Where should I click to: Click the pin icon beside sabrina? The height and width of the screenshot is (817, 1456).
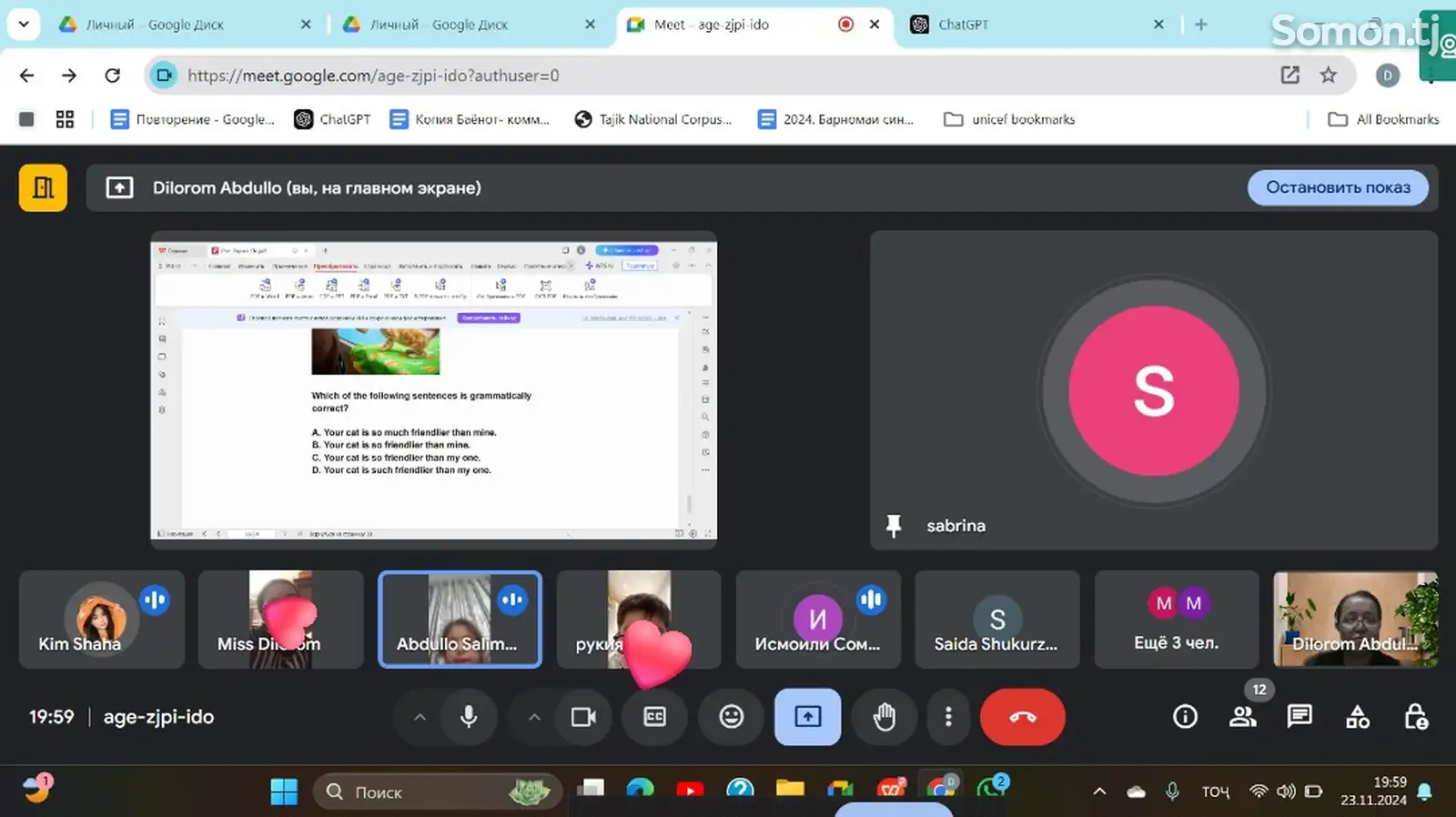click(894, 525)
